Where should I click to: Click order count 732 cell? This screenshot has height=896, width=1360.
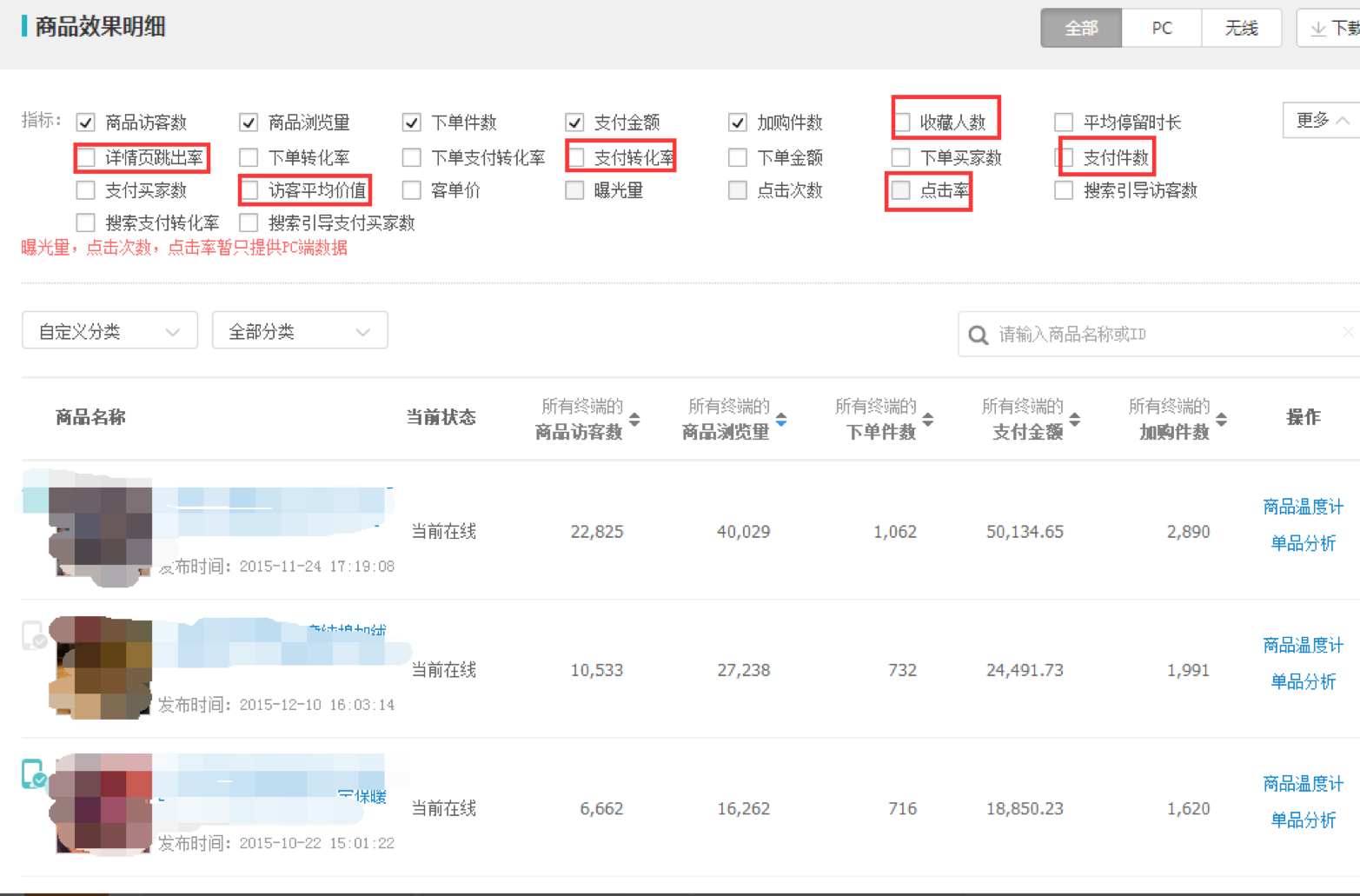[x=902, y=670]
